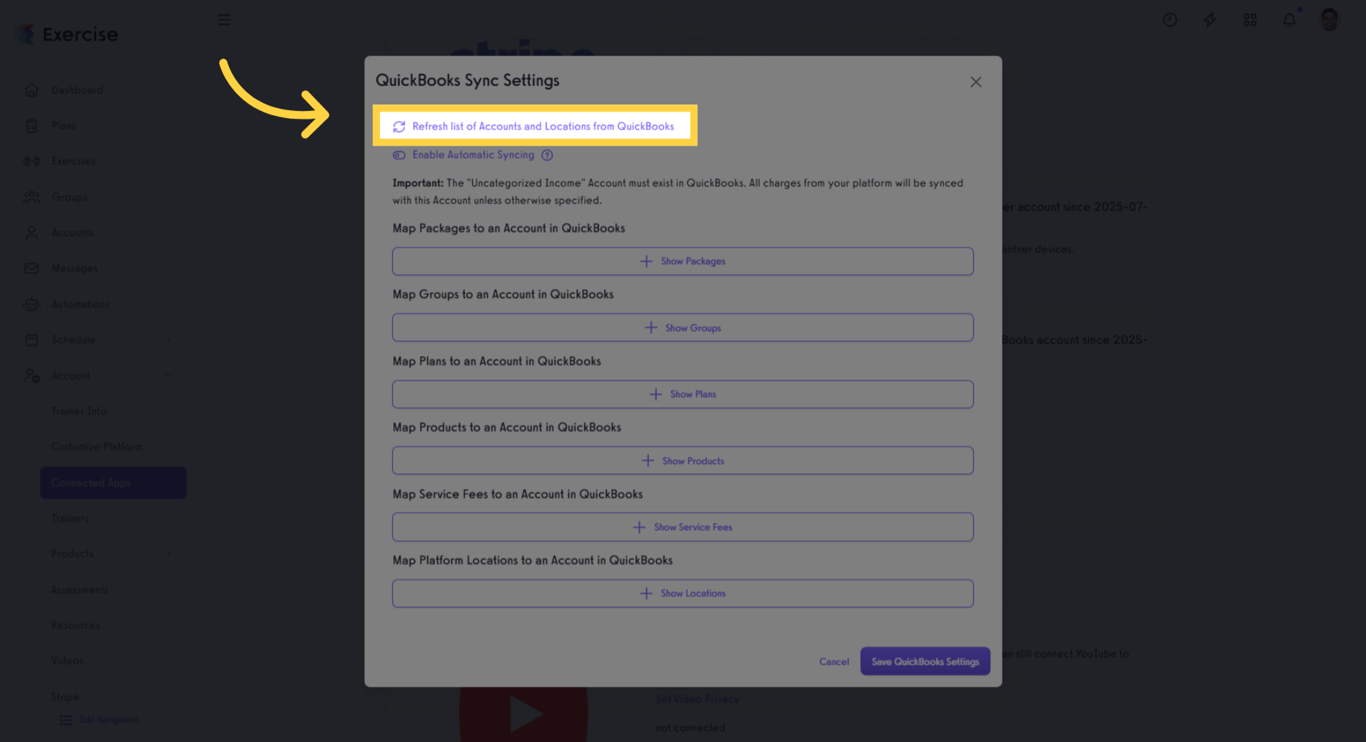Image resolution: width=1366 pixels, height=742 pixels.
Task: Click the Messages envelope icon in sidebar
Action: coord(32,268)
